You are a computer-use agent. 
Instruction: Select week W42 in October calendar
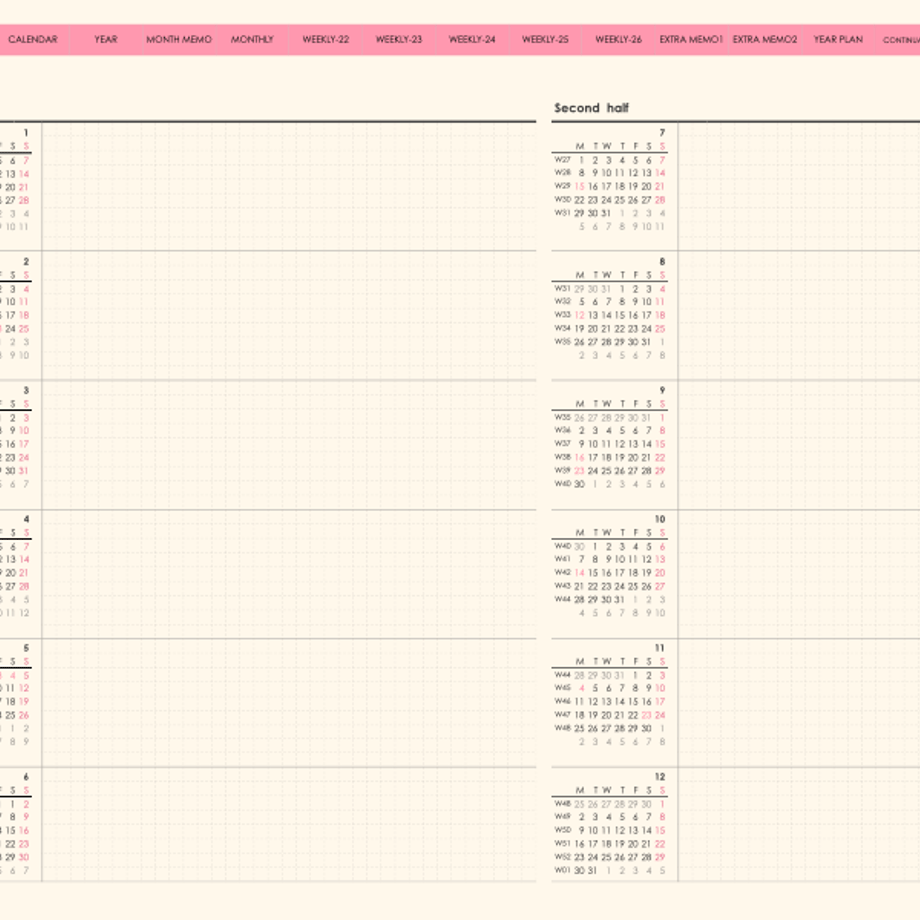(x=562, y=572)
